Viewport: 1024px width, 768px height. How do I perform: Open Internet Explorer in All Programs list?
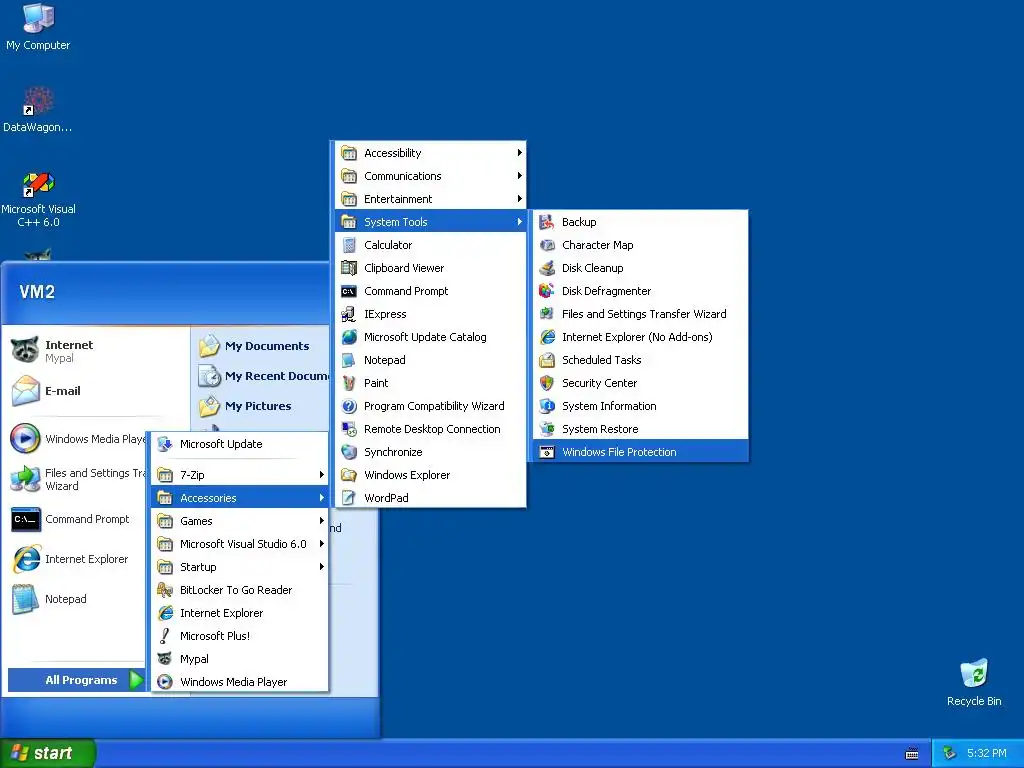[x=240, y=613]
